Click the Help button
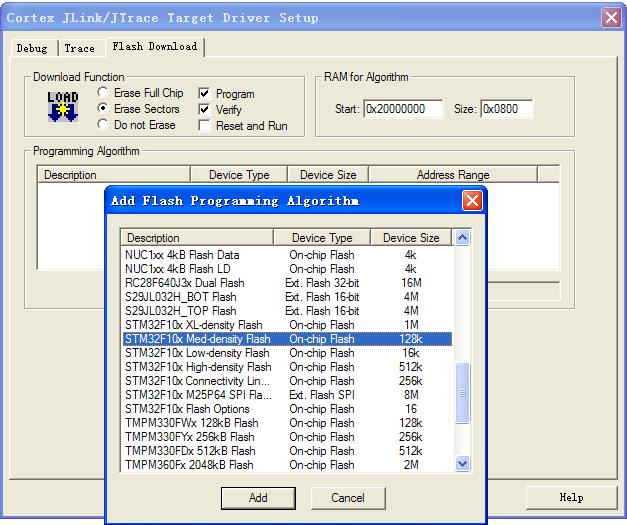The width and height of the screenshot is (627, 525). pos(571,497)
